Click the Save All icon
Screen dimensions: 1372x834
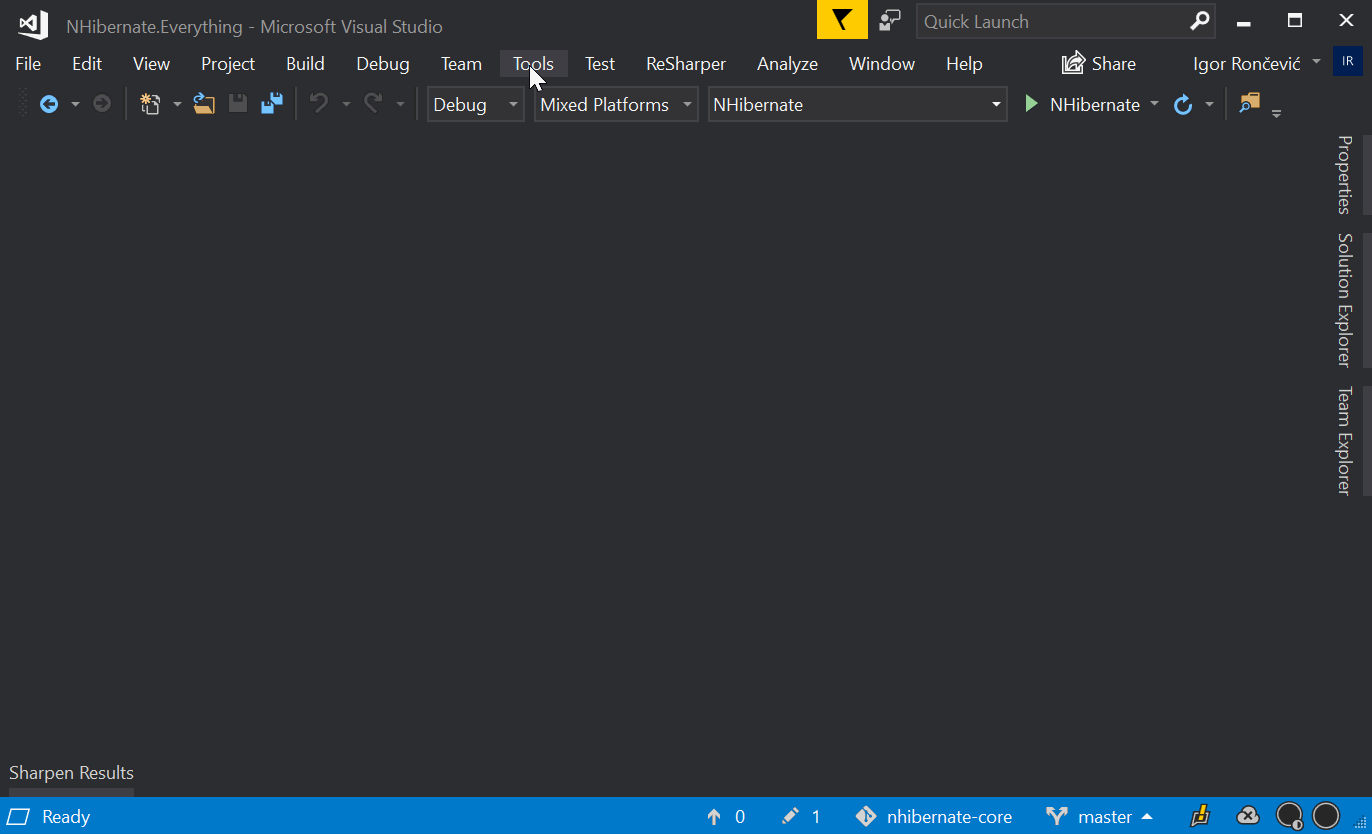point(272,104)
